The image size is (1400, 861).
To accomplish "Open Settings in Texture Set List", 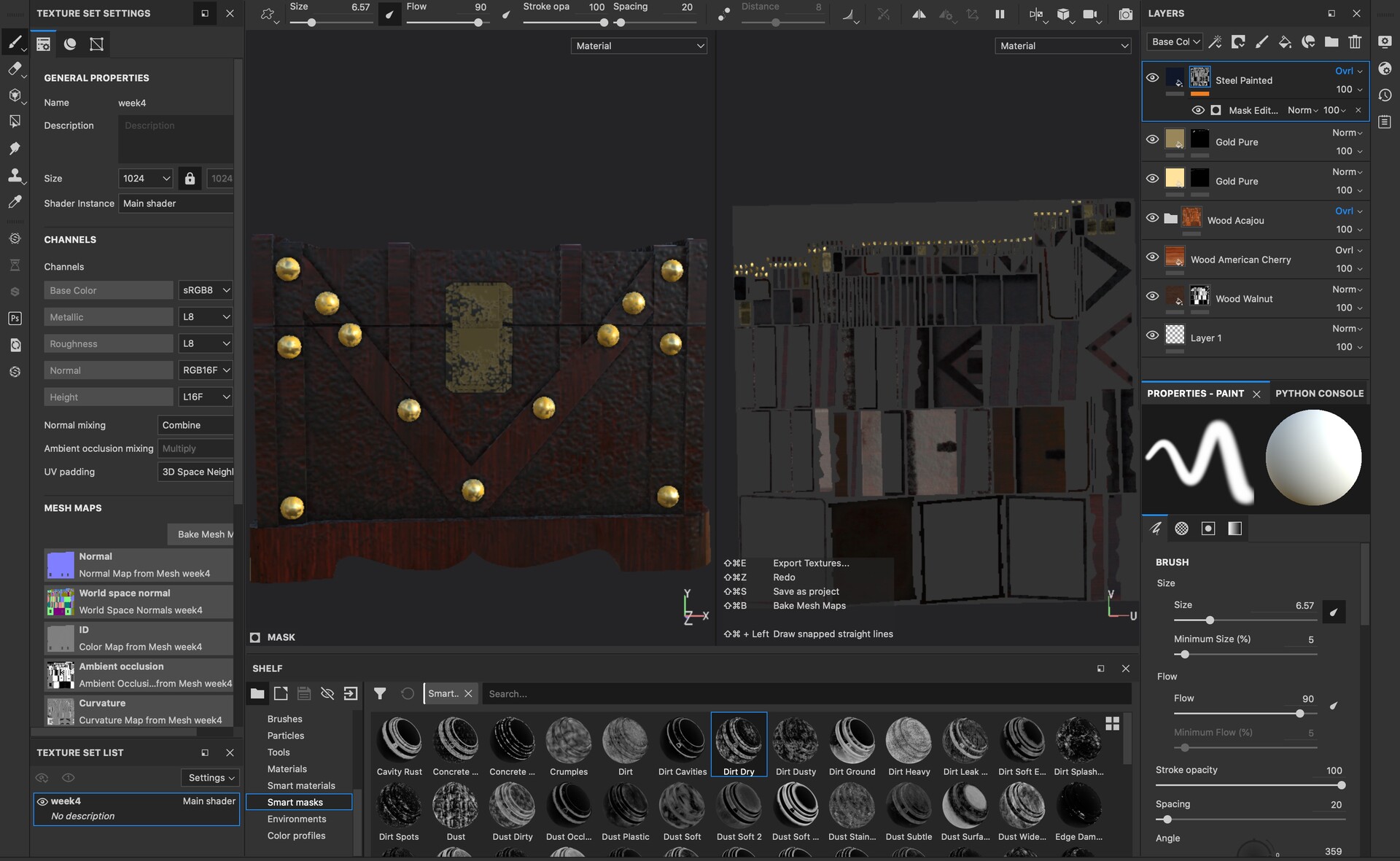I will coord(210,778).
